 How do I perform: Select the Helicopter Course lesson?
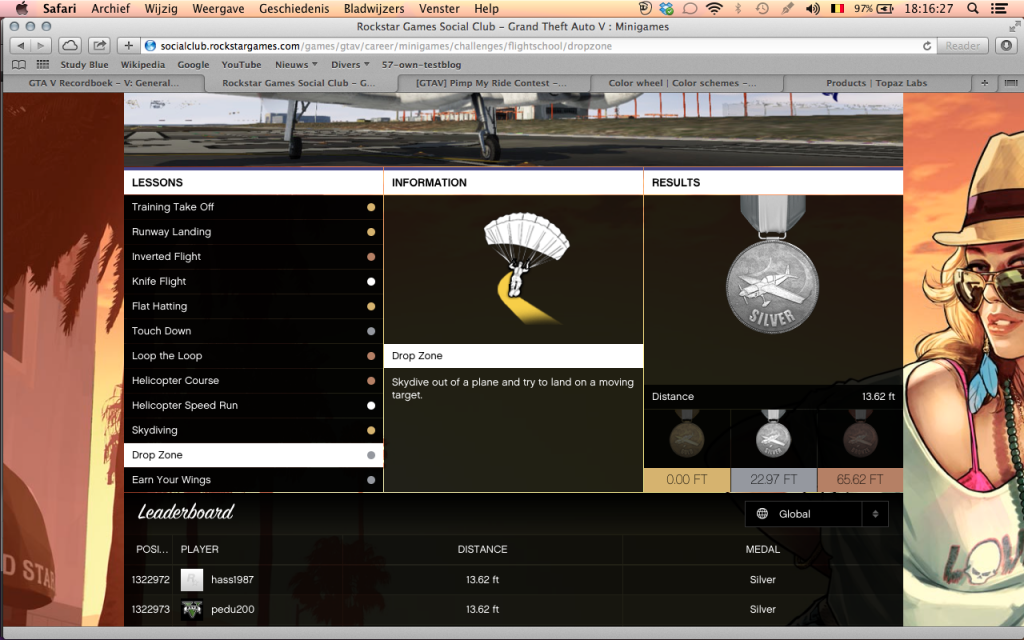click(253, 381)
